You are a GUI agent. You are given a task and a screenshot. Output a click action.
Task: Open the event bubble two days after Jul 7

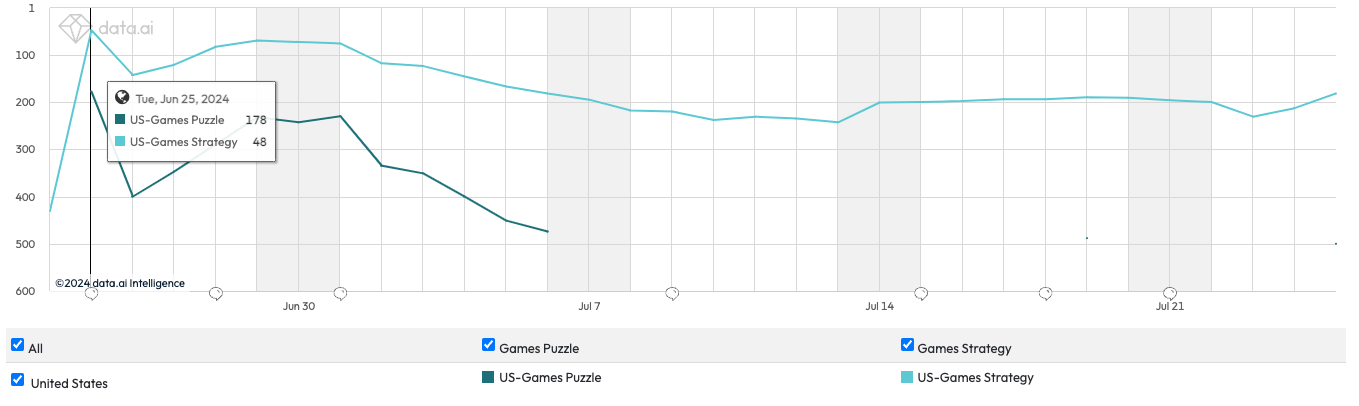tap(672, 293)
